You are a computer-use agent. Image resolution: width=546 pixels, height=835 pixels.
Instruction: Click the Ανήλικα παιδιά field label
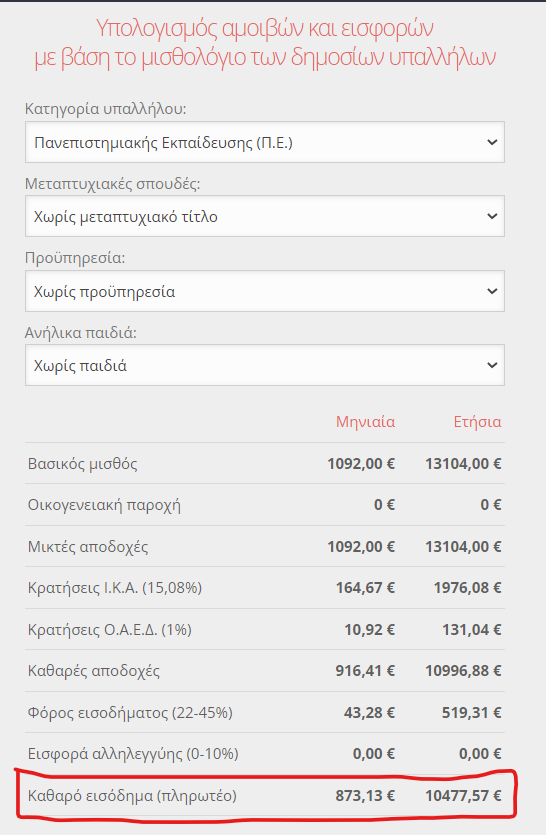pyautogui.click(x=81, y=333)
